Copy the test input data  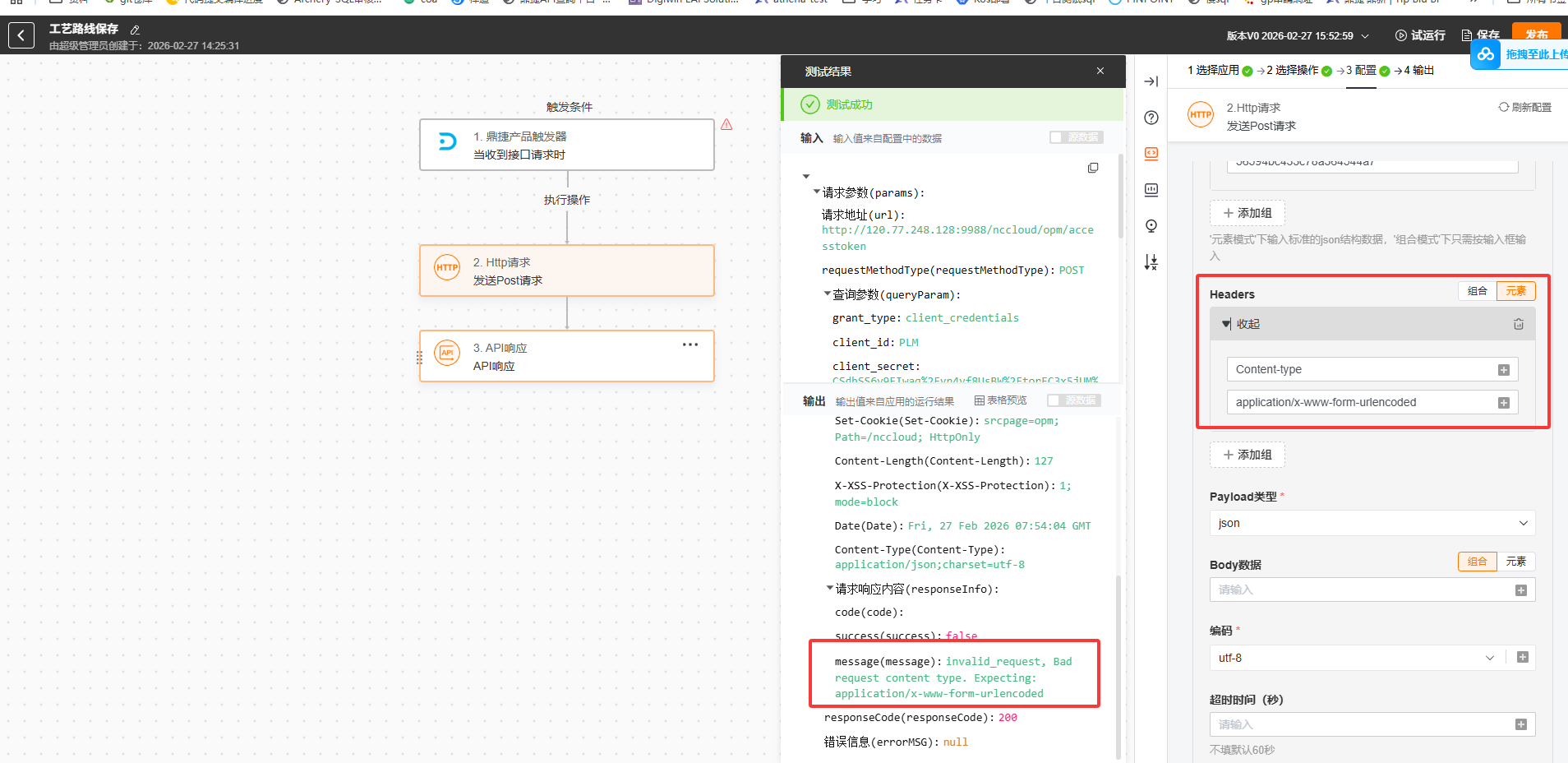click(x=1092, y=168)
